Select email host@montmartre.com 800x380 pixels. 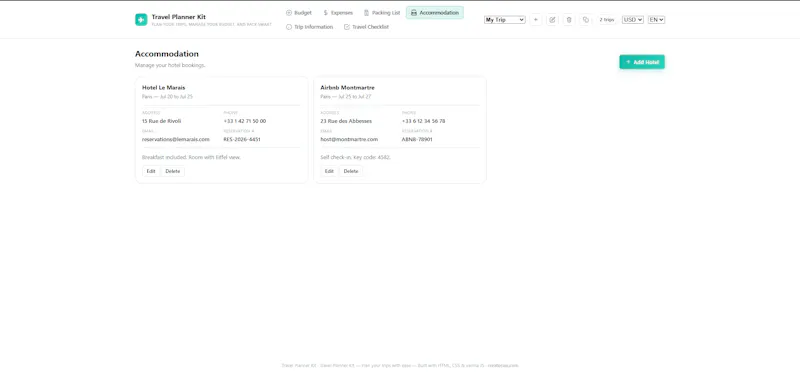[x=349, y=139]
